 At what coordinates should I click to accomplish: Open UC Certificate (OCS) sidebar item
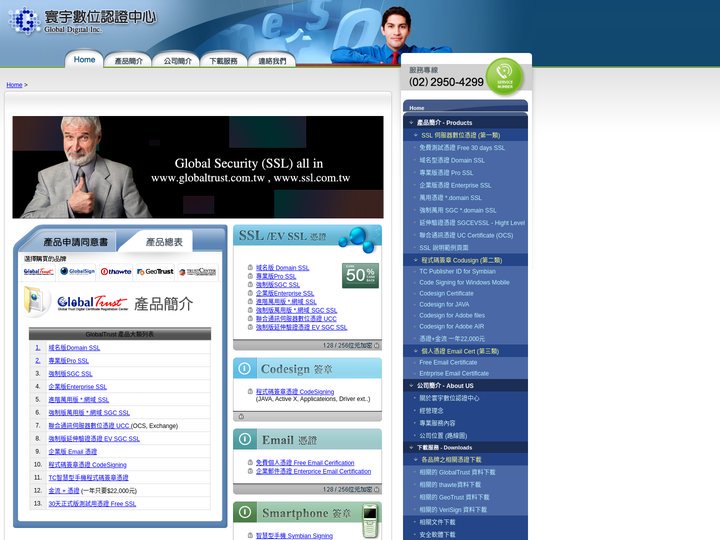(466, 235)
